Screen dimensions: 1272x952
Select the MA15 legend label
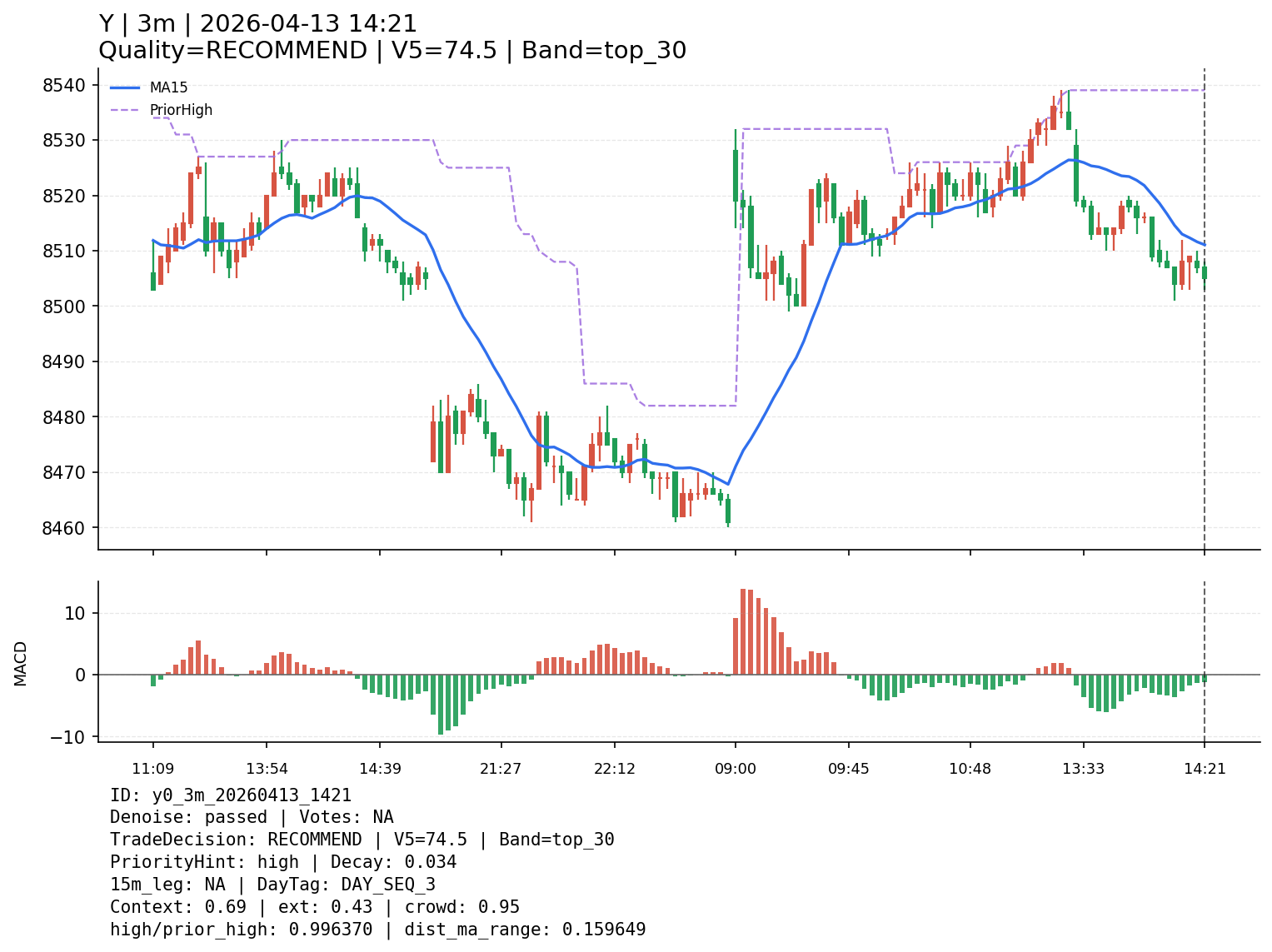pos(168,87)
